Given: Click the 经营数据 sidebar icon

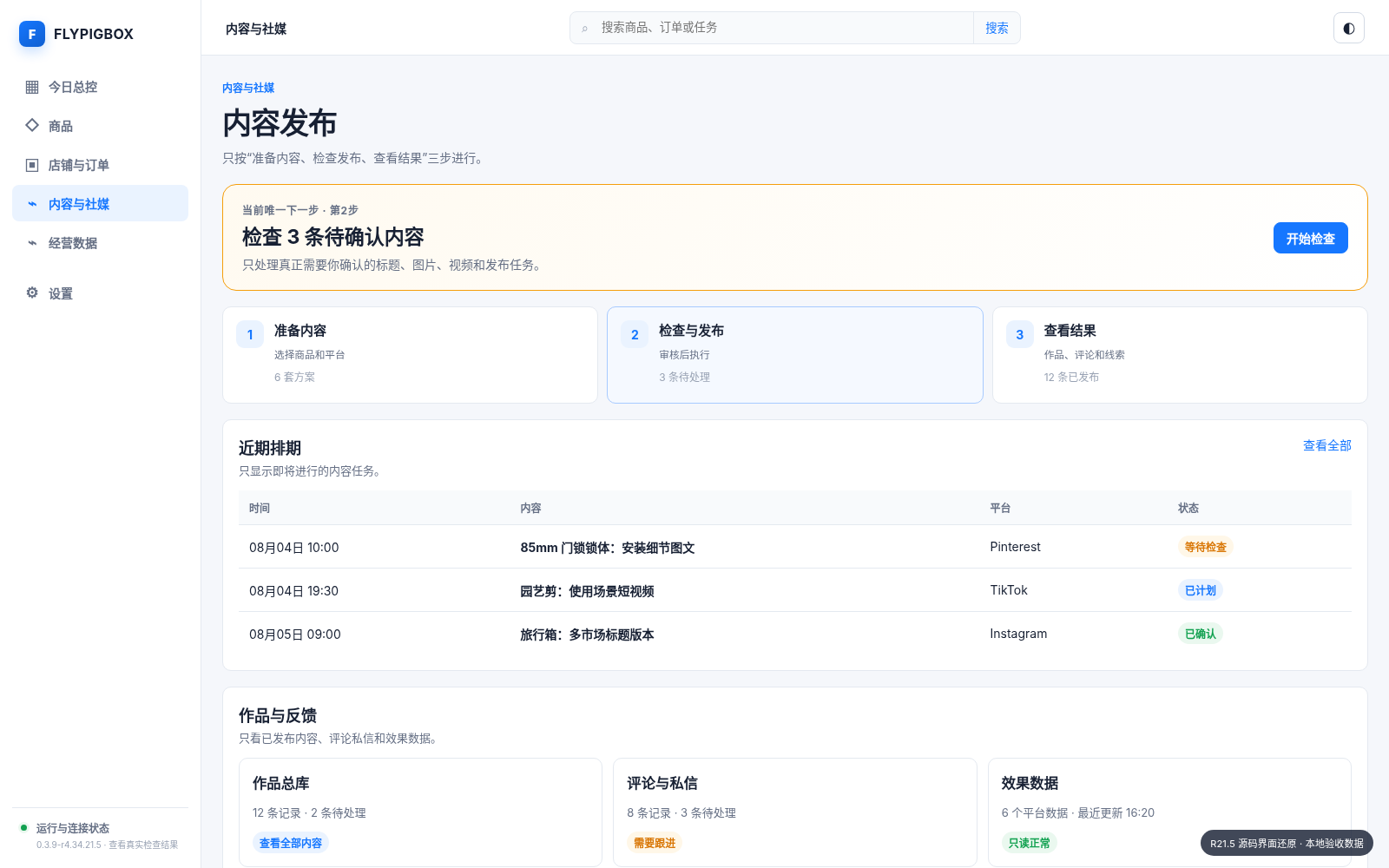Looking at the screenshot, I should pos(32,243).
